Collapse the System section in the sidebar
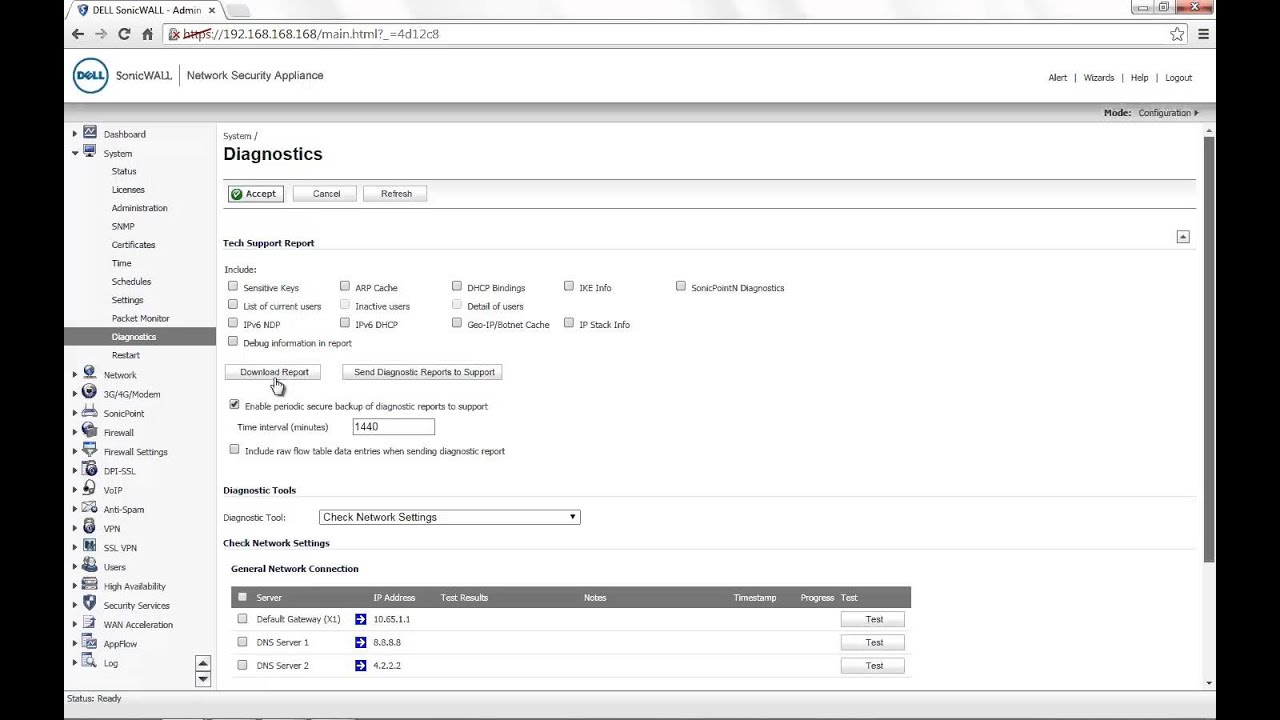Viewport: 1280px width, 720px height. tap(75, 153)
